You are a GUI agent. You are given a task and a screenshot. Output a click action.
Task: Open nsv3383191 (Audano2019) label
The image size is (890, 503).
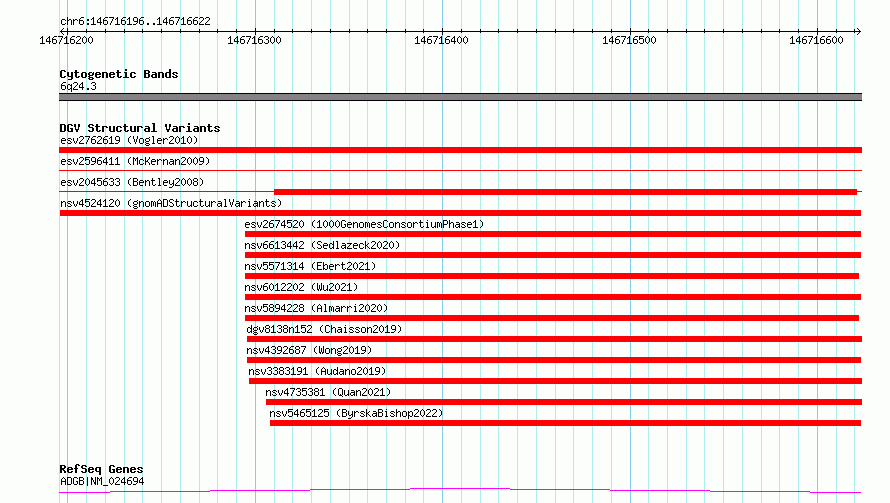pyautogui.click(x=317, y=371)
